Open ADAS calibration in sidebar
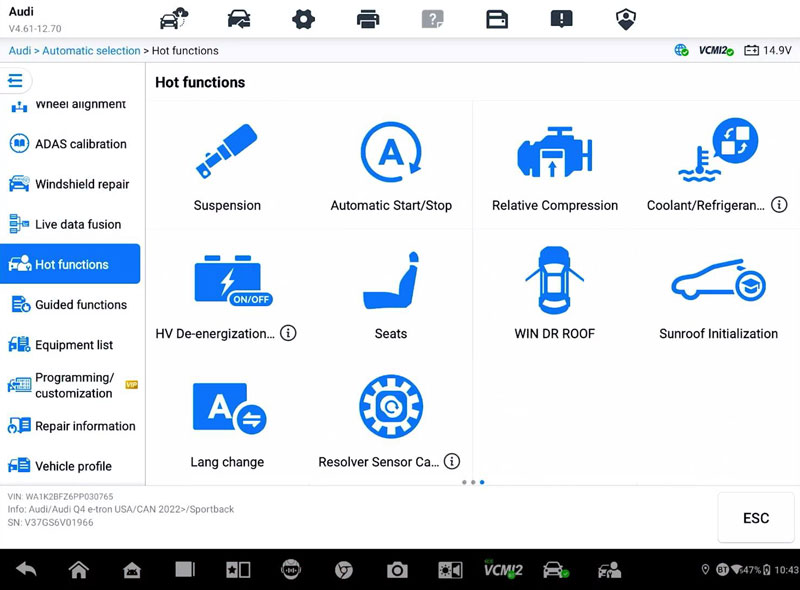800x590 pixels. [70, 144]
